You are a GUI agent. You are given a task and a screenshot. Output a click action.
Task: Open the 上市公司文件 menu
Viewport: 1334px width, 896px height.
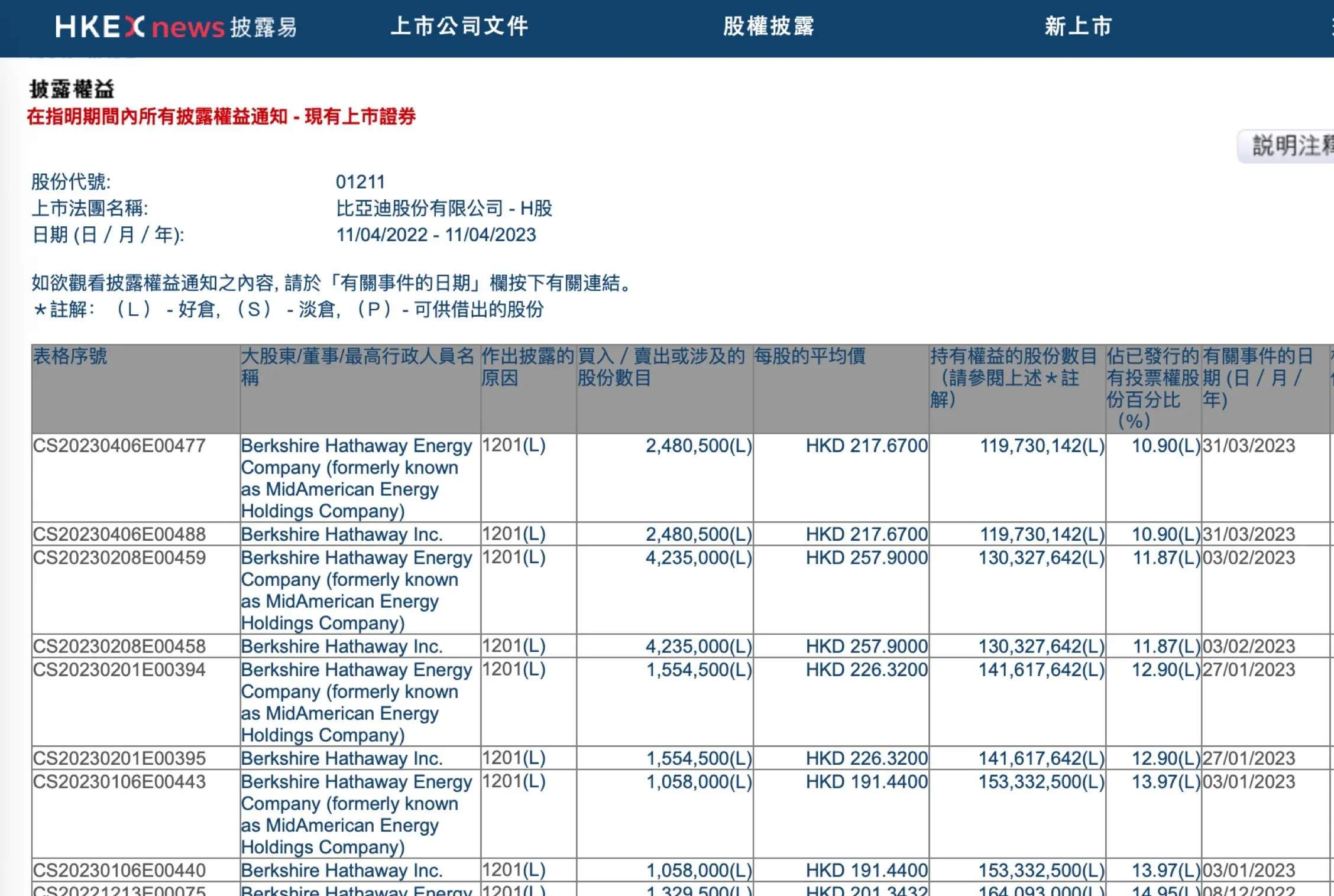459,26
